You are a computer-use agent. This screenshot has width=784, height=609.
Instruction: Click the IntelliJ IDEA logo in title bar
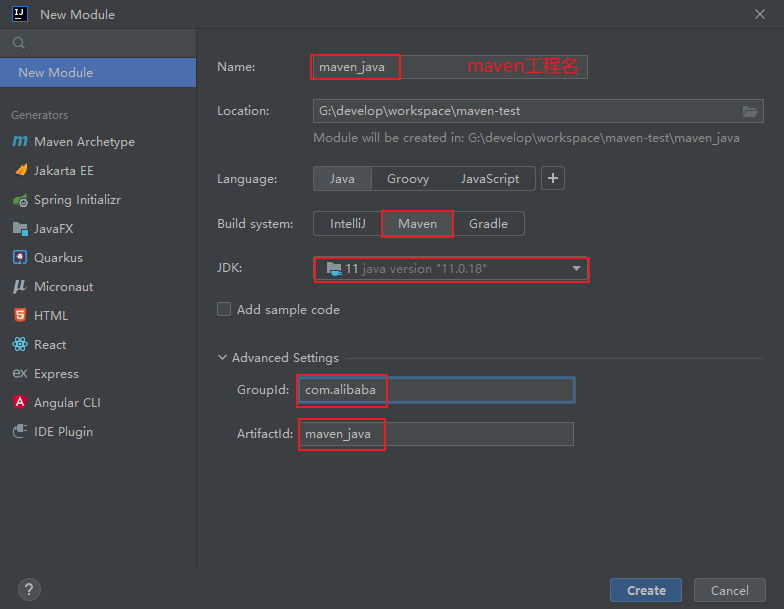pyautogui.click(x=20, y=14)
